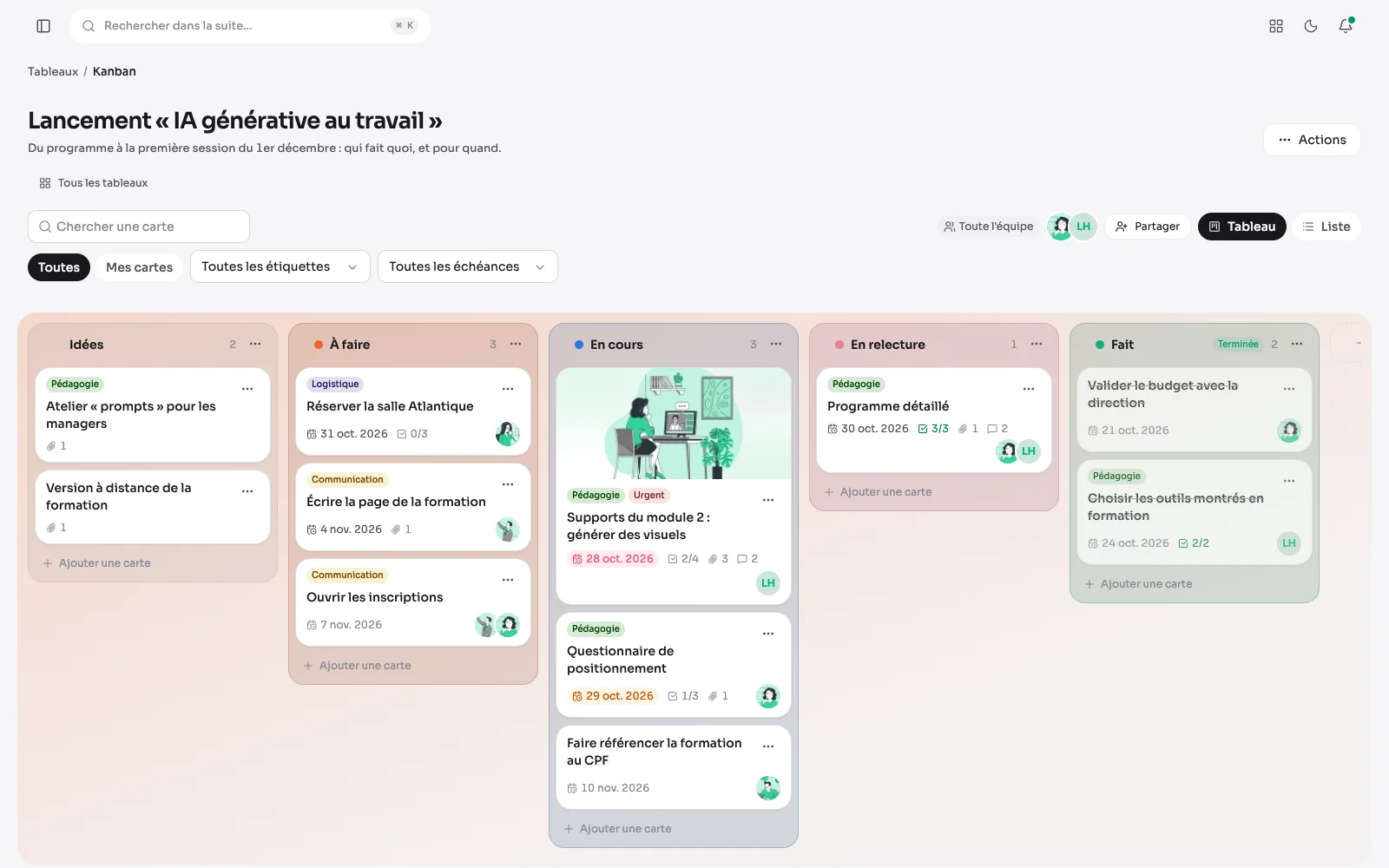Expand the Toutes les échéances dropdown
The height and width of the screenshot is (868, 1389).
pyautogui.click(x=468, y=266)
